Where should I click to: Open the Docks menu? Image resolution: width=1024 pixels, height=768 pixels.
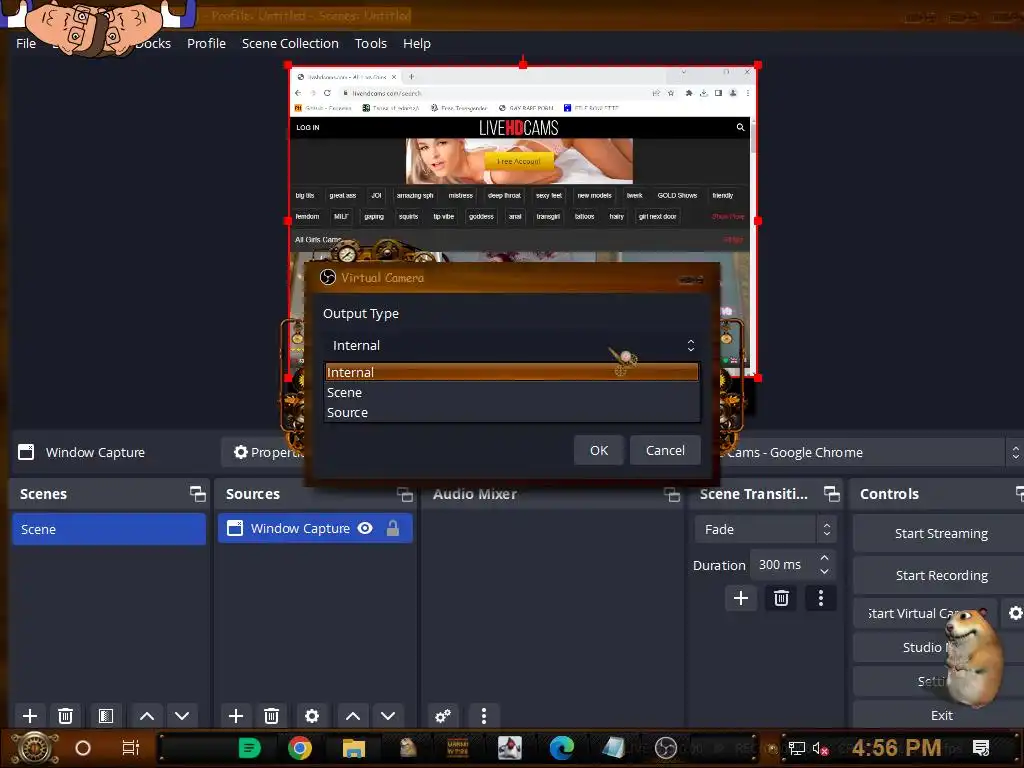(x=152, y=43)
